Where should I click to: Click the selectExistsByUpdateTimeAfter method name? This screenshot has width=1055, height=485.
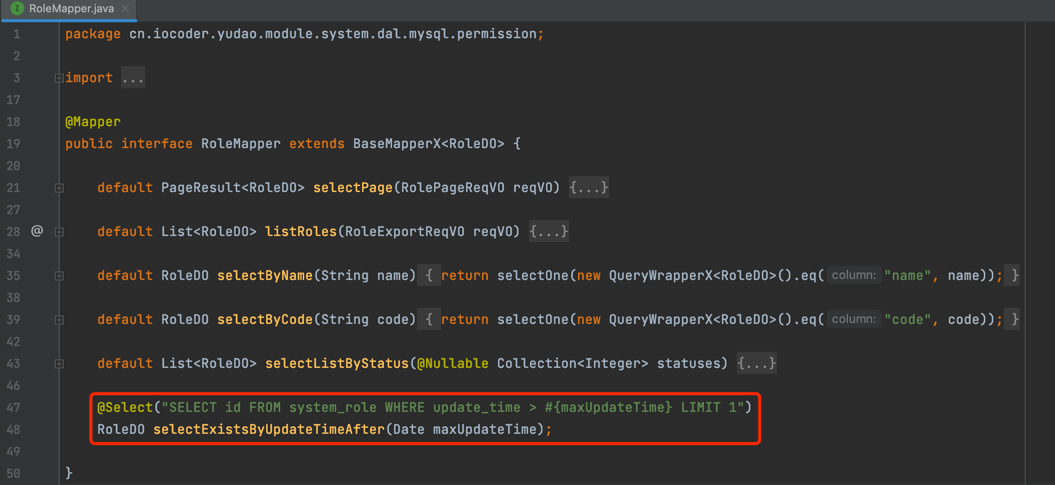(x=265, y=430)
